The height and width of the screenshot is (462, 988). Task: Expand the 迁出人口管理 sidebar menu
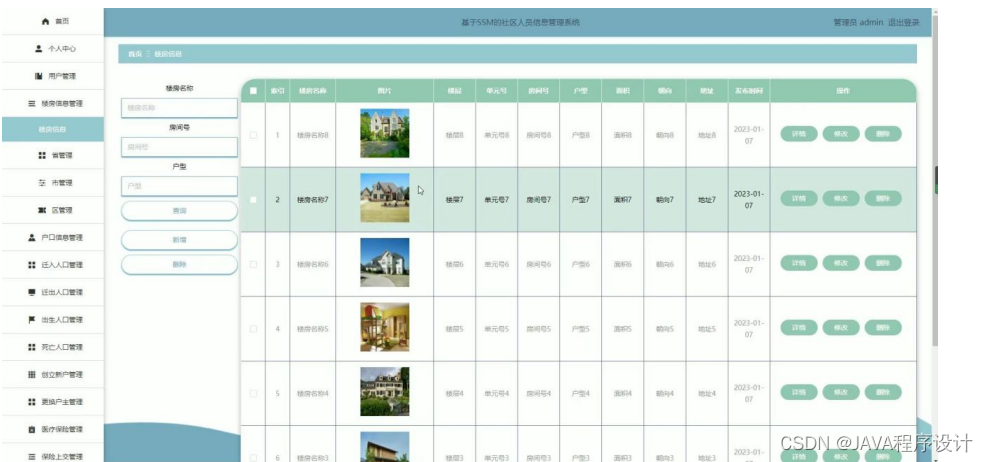tap(53, 292)
